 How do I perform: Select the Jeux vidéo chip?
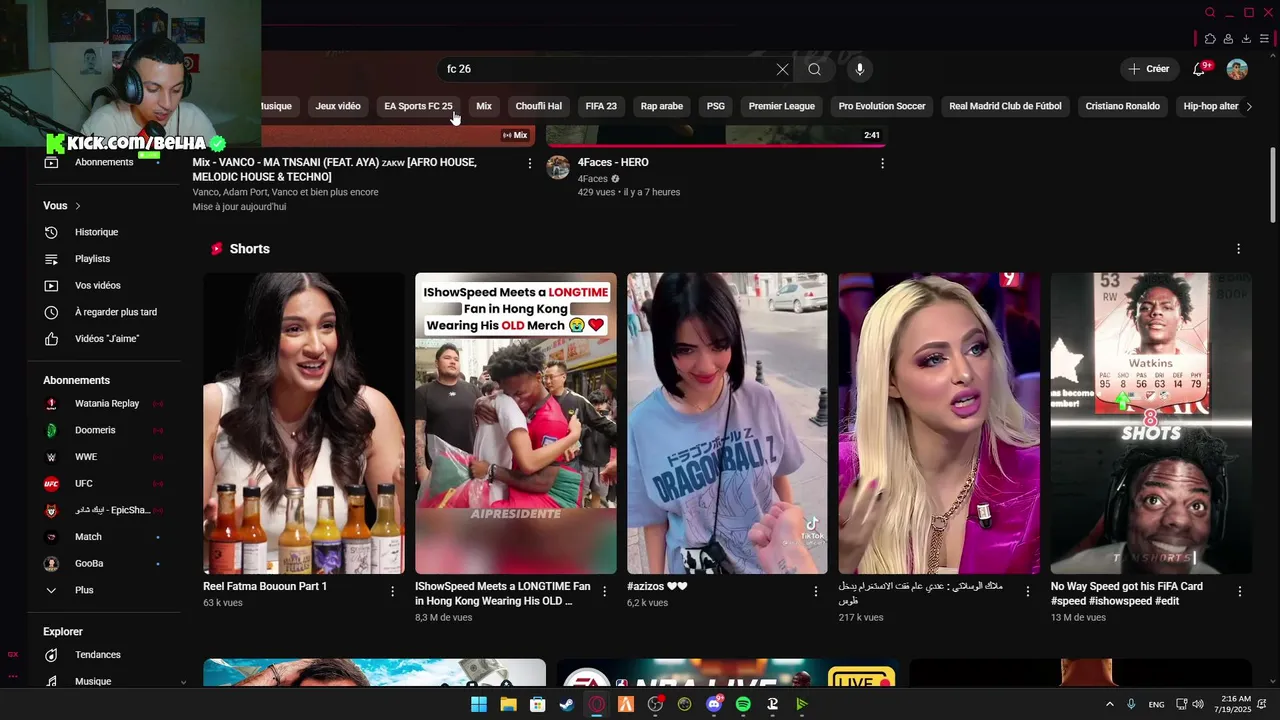coord(338,106)
